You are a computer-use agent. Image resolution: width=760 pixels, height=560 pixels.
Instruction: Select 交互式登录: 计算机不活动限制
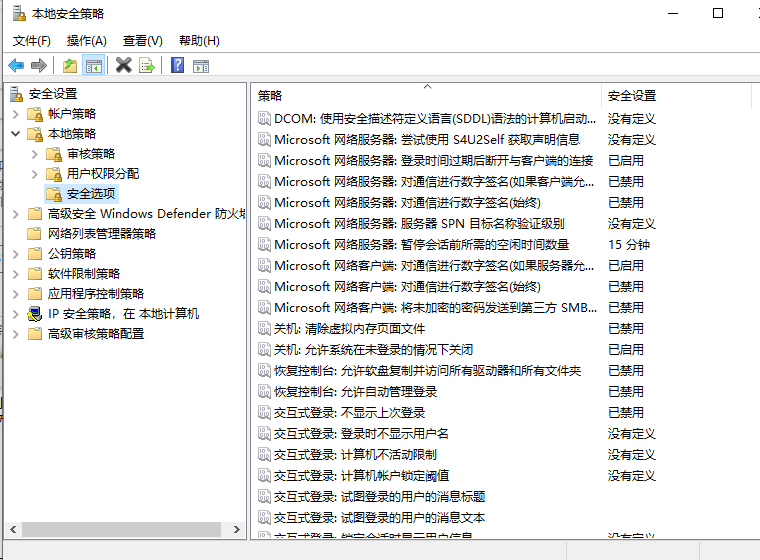[x=355, y=455]
